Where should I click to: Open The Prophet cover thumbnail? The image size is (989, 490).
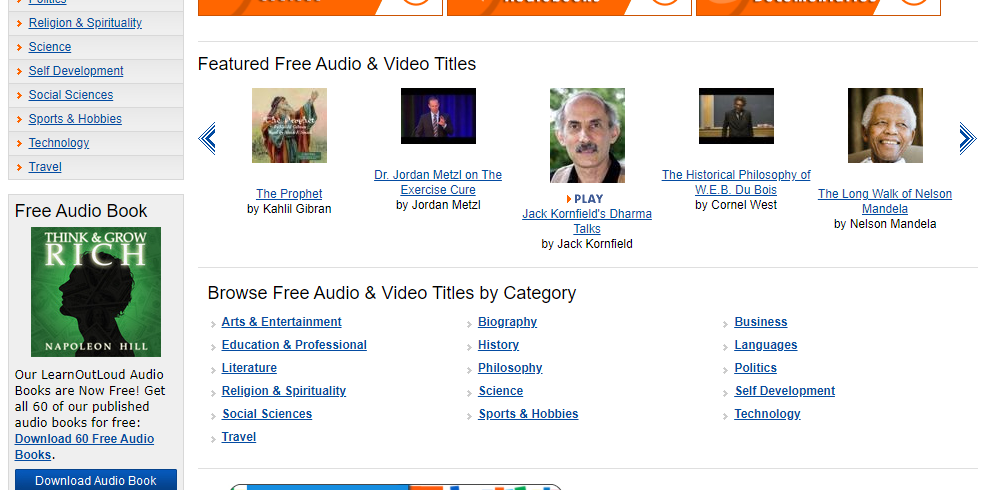point(290,125)
